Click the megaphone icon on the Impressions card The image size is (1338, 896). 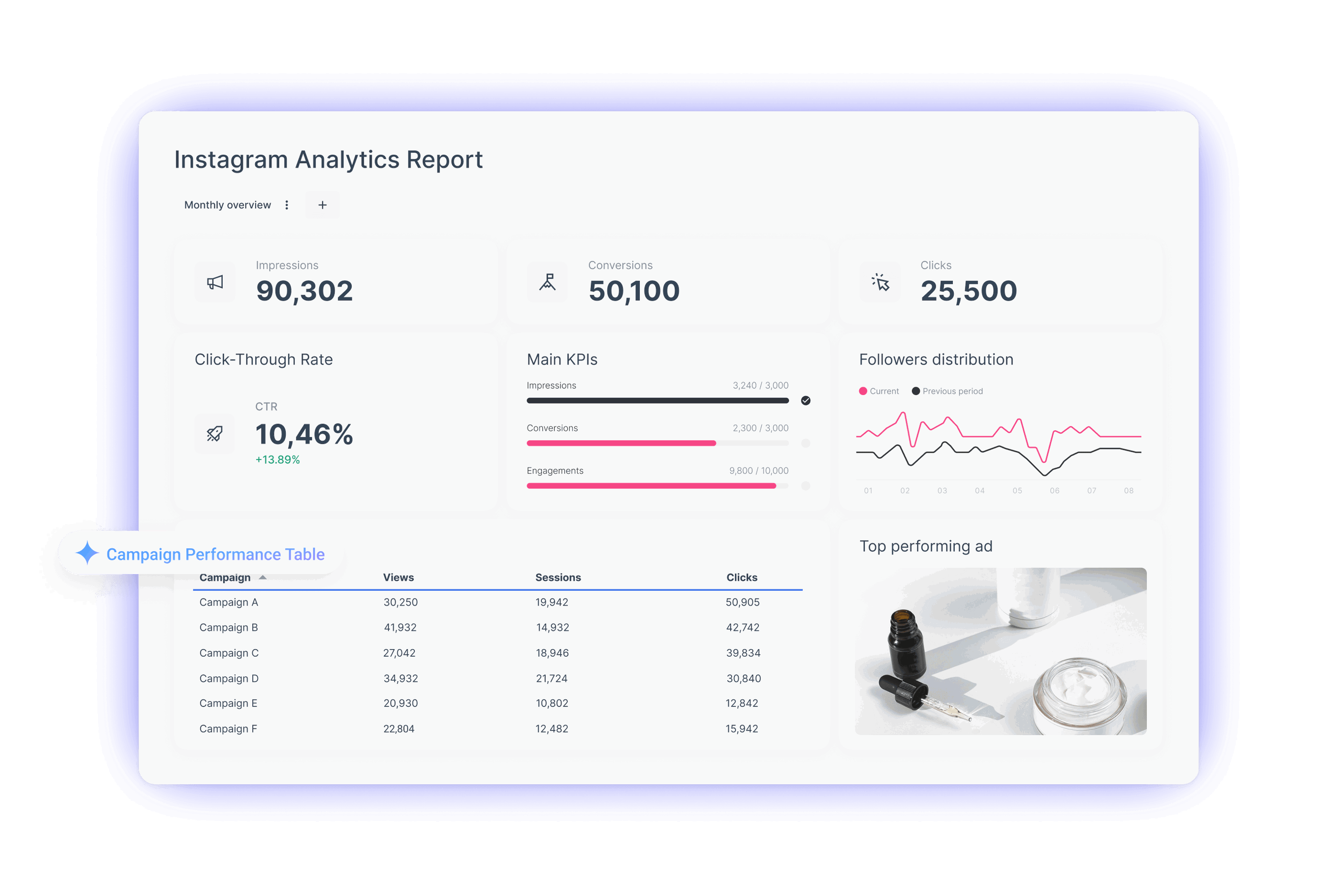(215, 282)
